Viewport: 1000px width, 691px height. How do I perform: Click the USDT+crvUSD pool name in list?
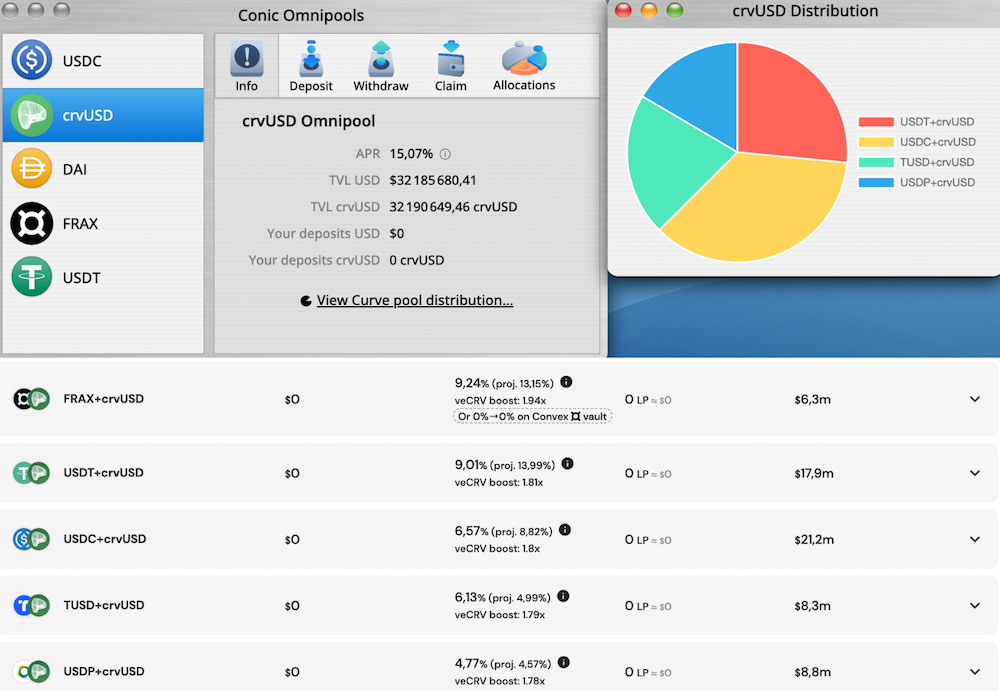103,473
